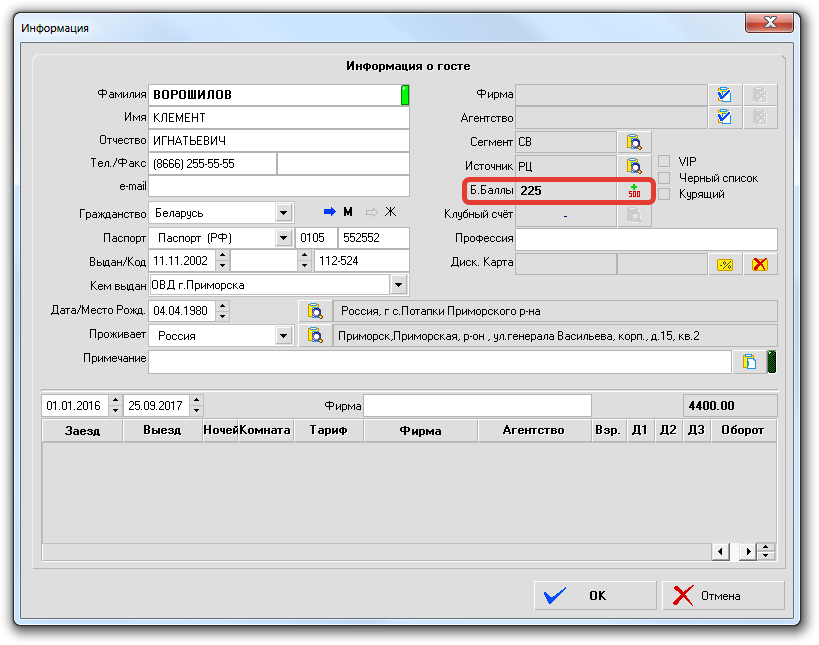The image size is (819, 645).
Task: Expand the Гражданство dropdown
Action: tap(283, 214)
